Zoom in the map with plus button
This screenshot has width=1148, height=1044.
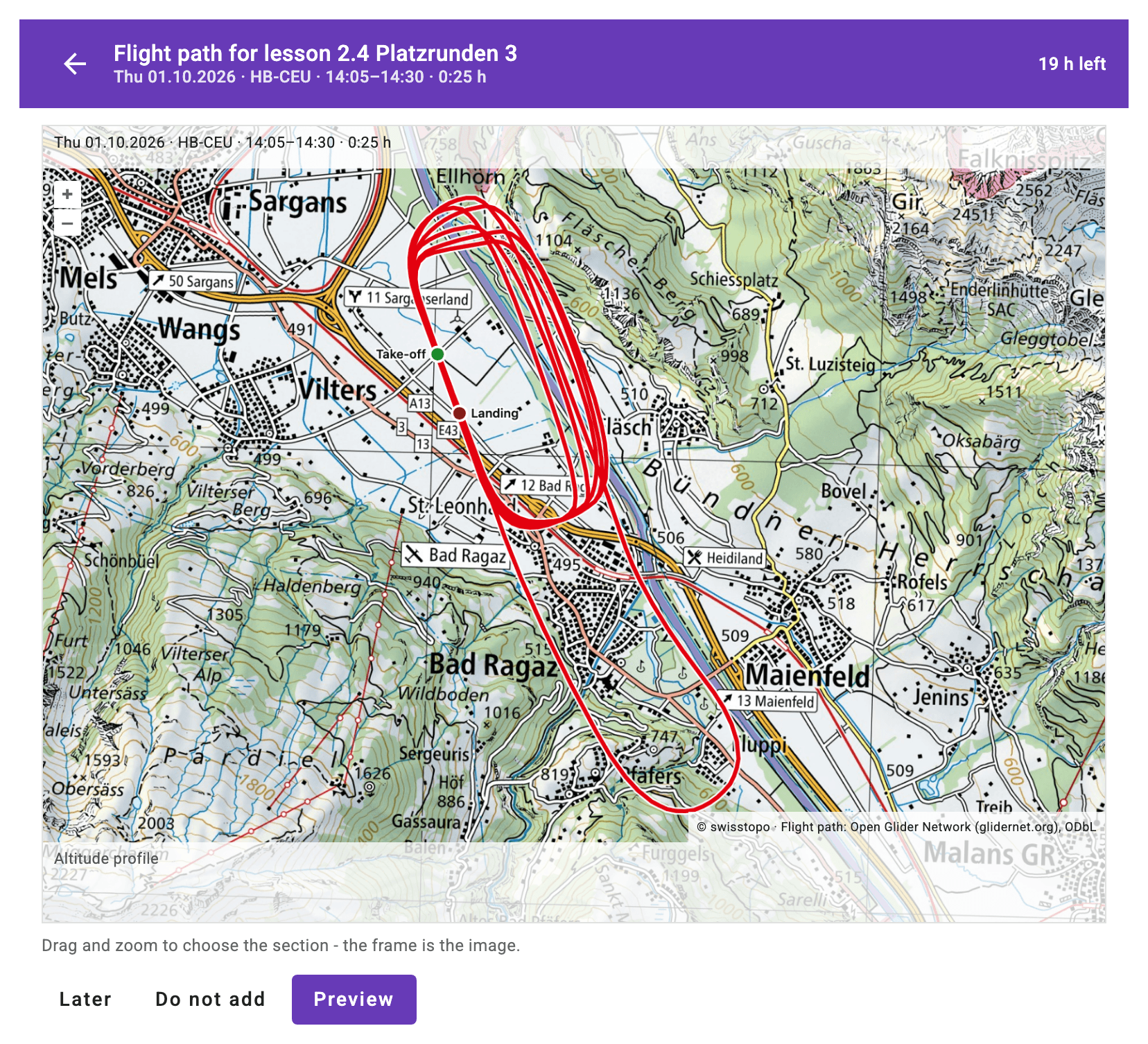[67, 194]
